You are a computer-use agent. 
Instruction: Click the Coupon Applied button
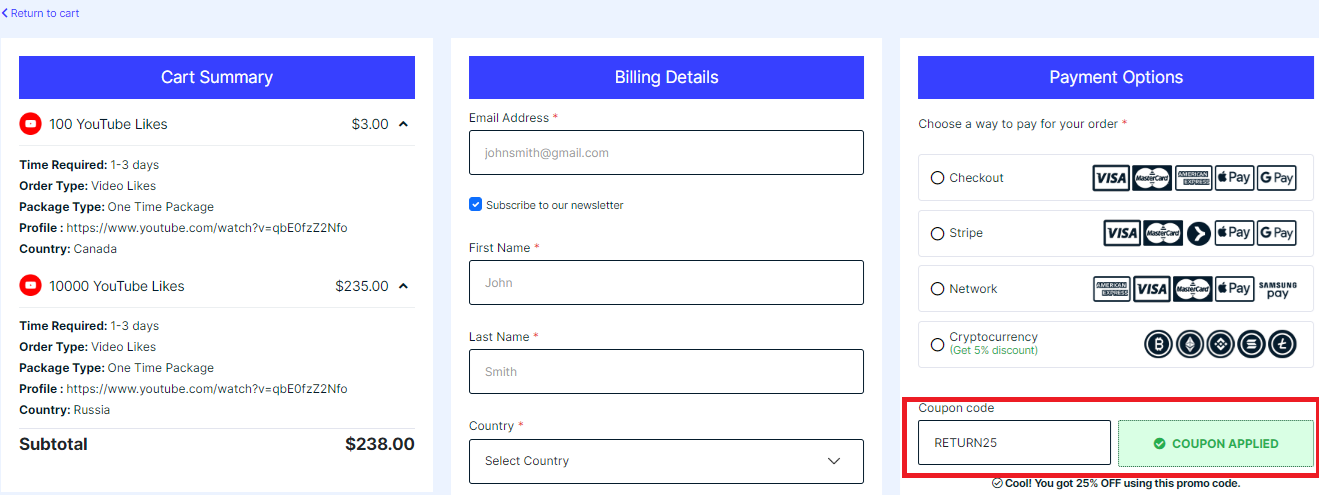pos(1215,443)
